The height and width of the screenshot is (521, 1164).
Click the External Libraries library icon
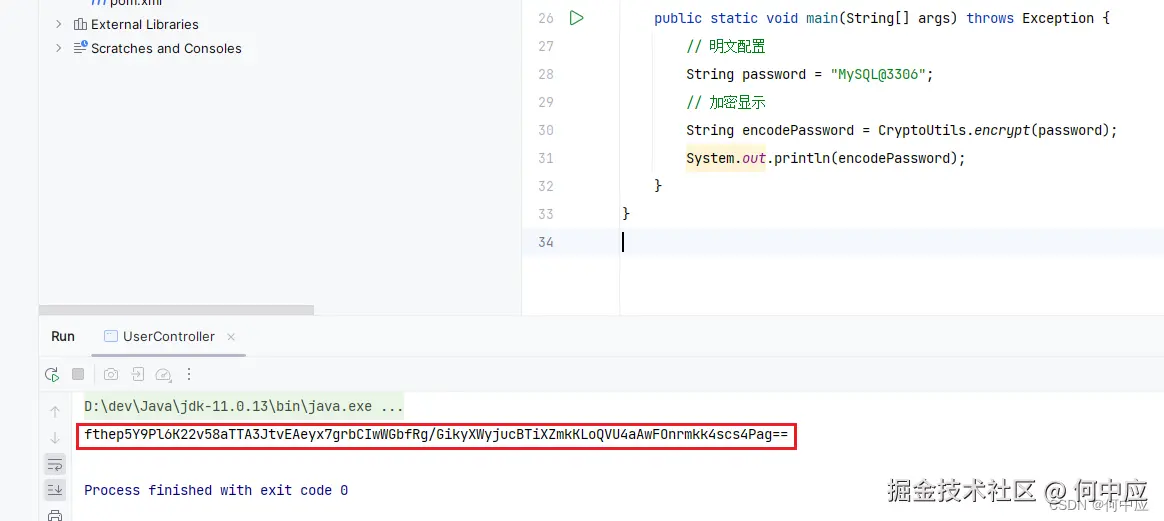tap(80, 24)
